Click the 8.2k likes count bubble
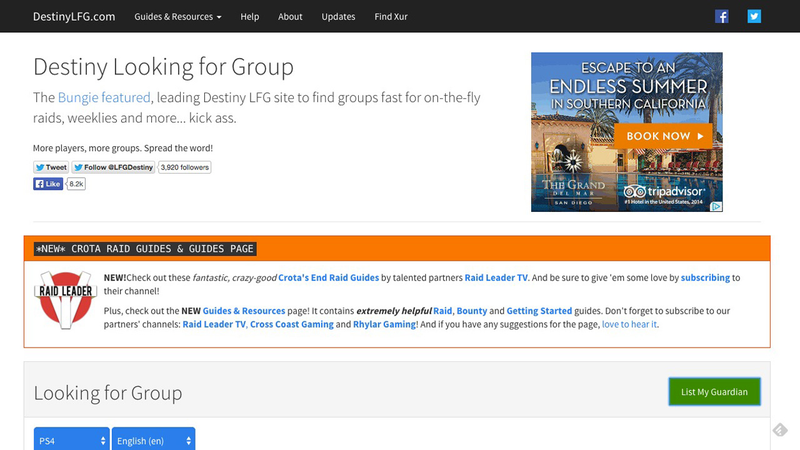 click(x=76, y=184)
